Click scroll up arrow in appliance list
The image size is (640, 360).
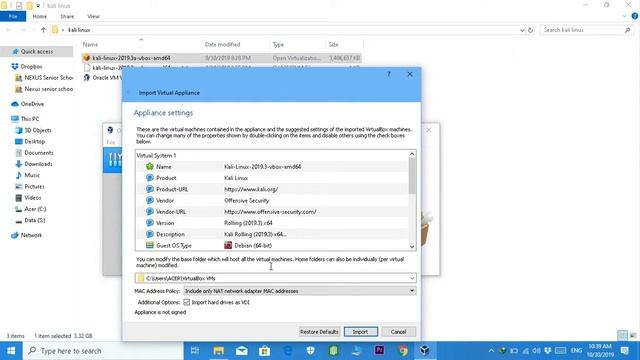pyautogui.click(x=412, y=154)
